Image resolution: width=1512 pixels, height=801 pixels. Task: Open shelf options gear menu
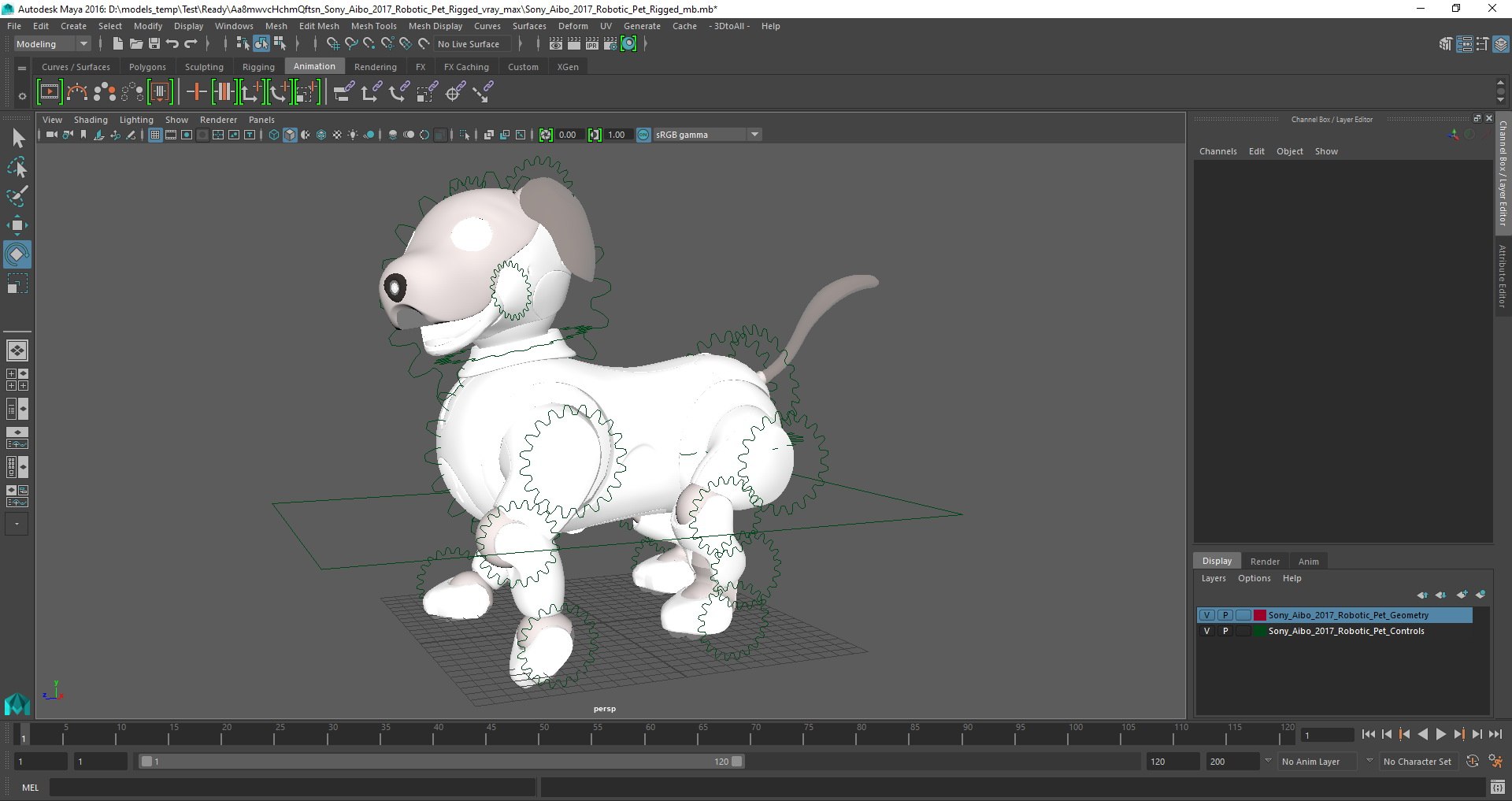pos(22,96)
